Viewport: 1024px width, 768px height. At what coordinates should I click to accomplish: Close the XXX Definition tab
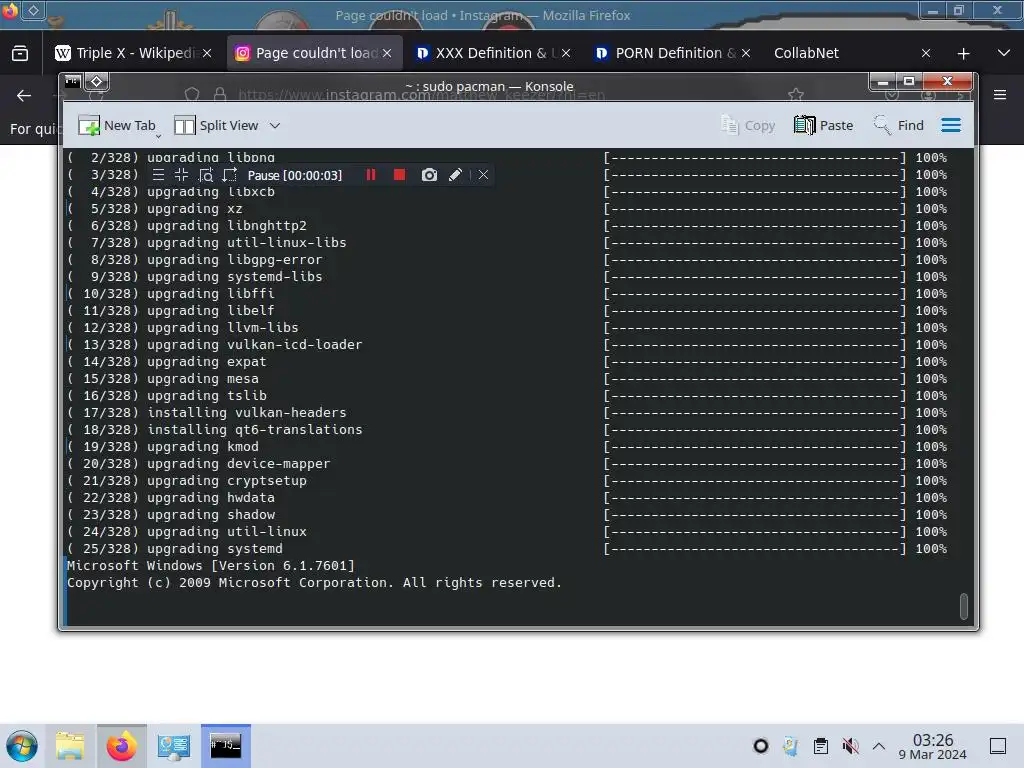(x=566, y=53)
